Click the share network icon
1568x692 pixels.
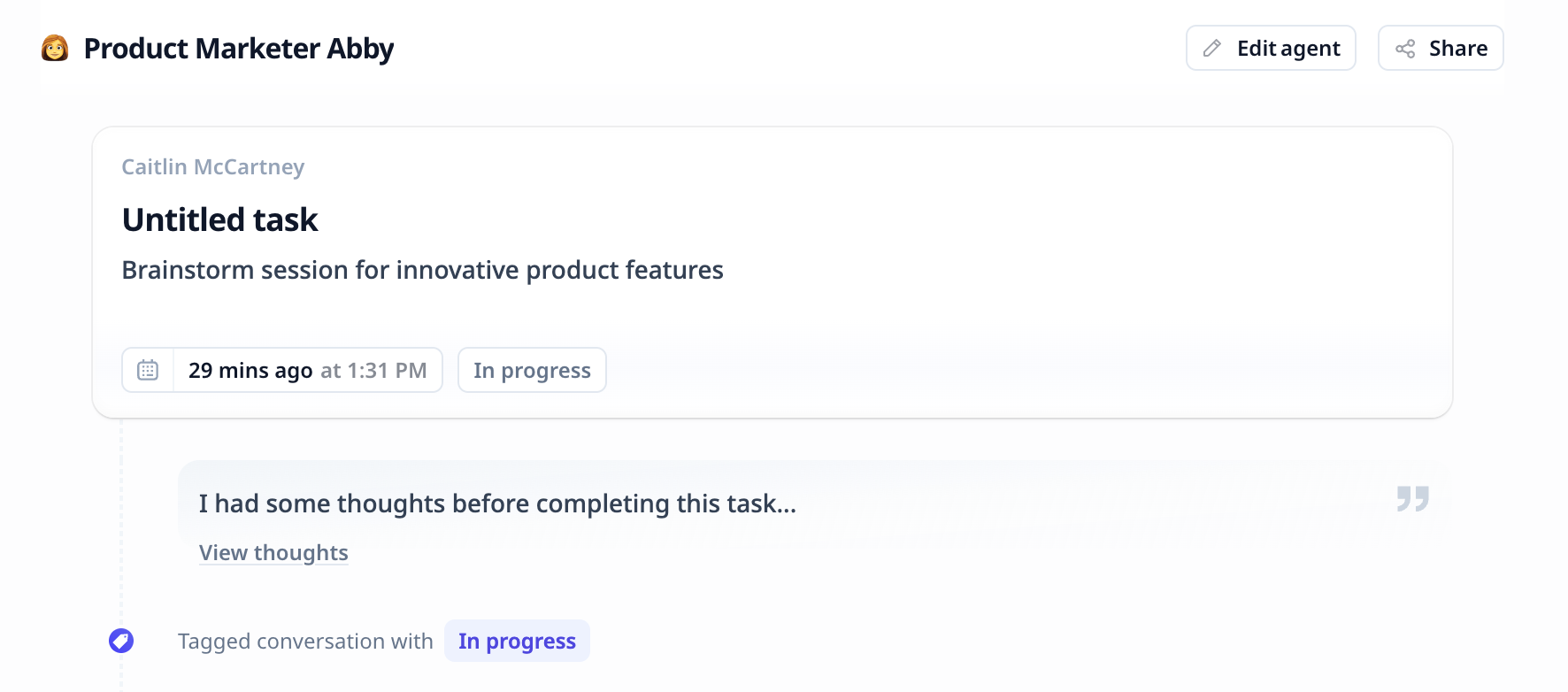[1405, 49]
